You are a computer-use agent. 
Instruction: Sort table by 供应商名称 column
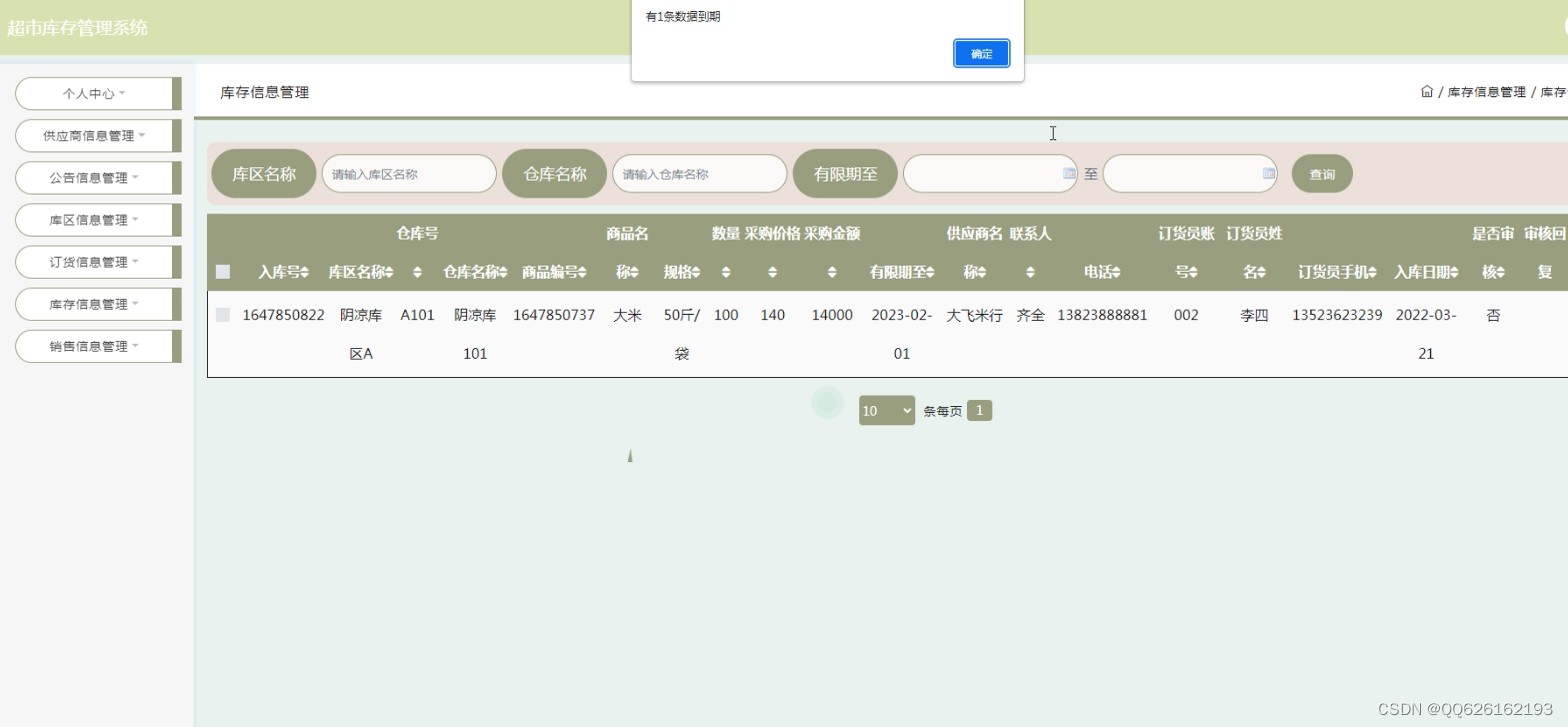[x=982, y=272]
